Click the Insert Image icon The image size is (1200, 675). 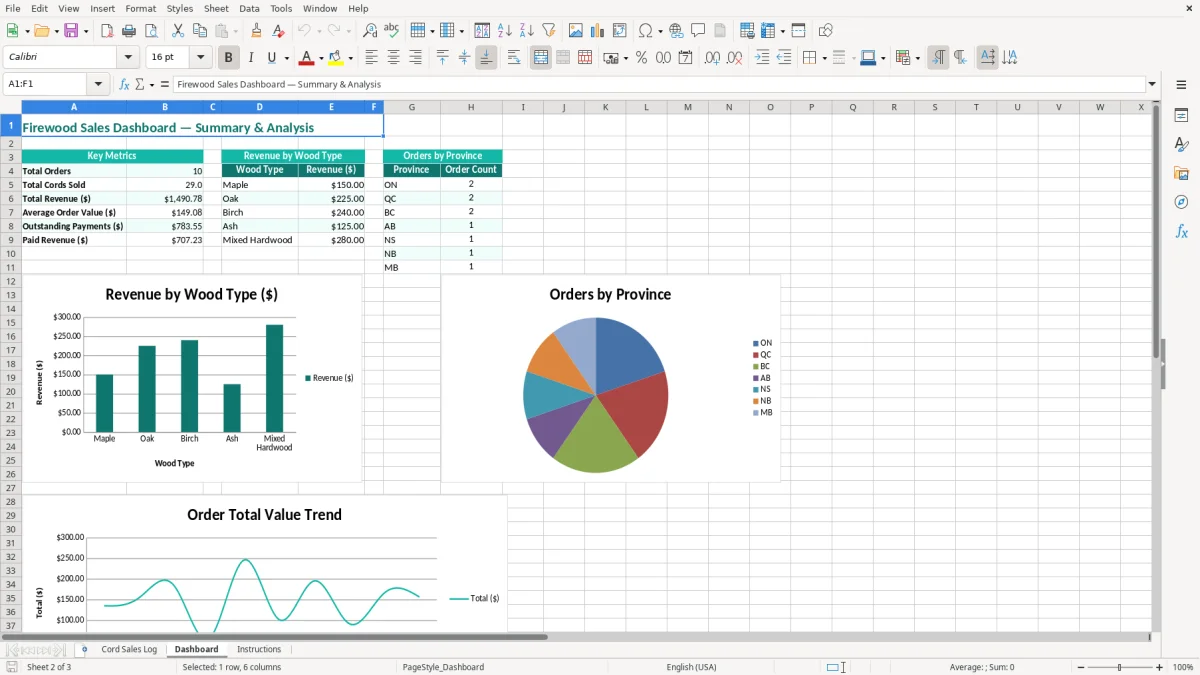click(x=576, y=31)
